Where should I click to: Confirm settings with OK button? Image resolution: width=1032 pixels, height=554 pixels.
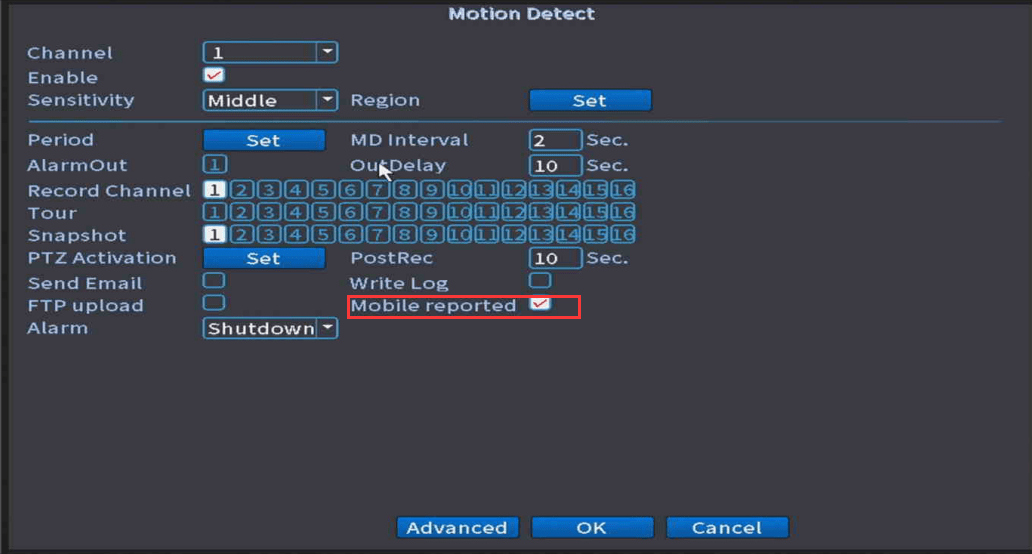(x=592, y=527)
